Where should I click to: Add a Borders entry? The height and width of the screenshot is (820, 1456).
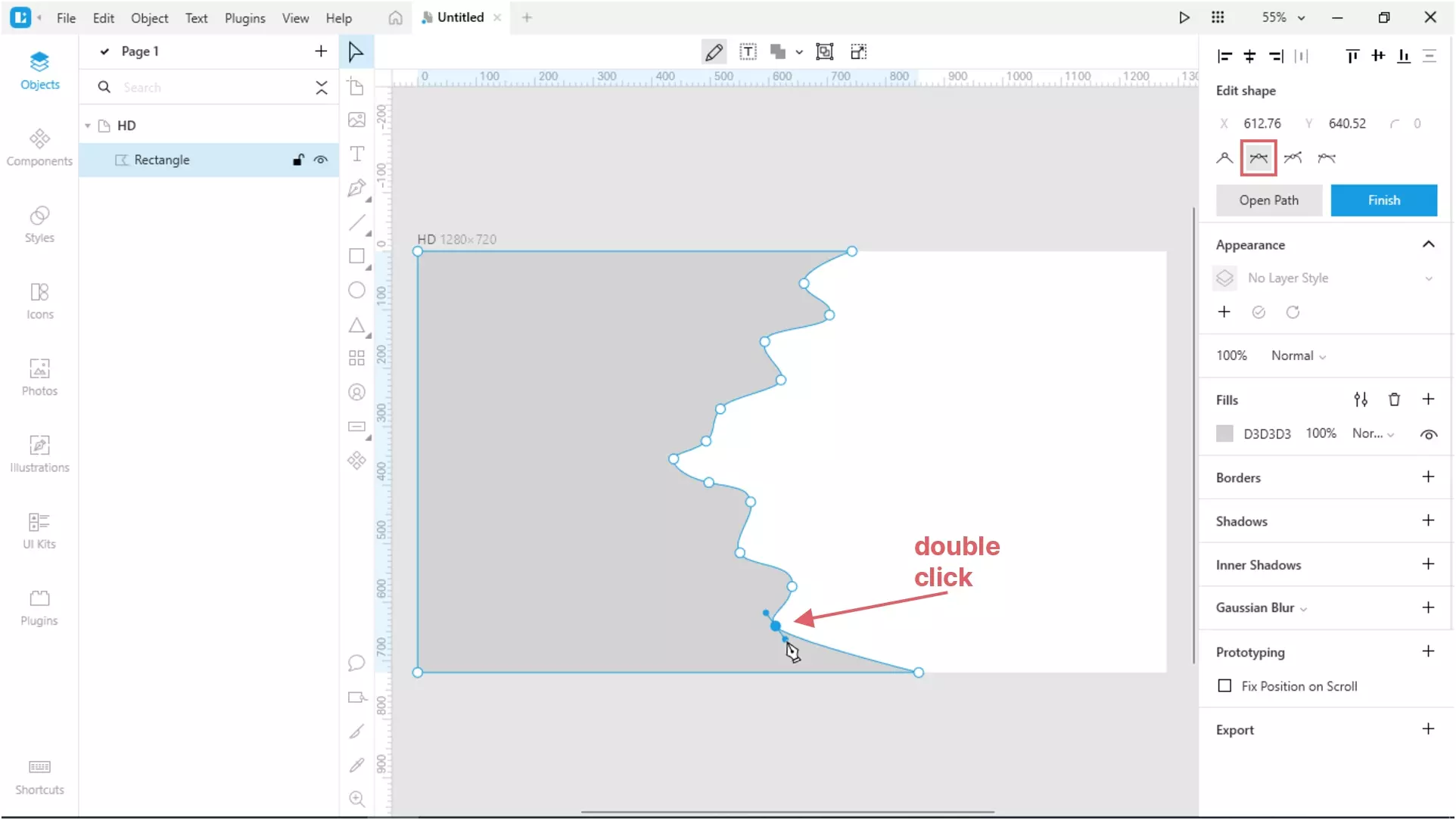1428,477
